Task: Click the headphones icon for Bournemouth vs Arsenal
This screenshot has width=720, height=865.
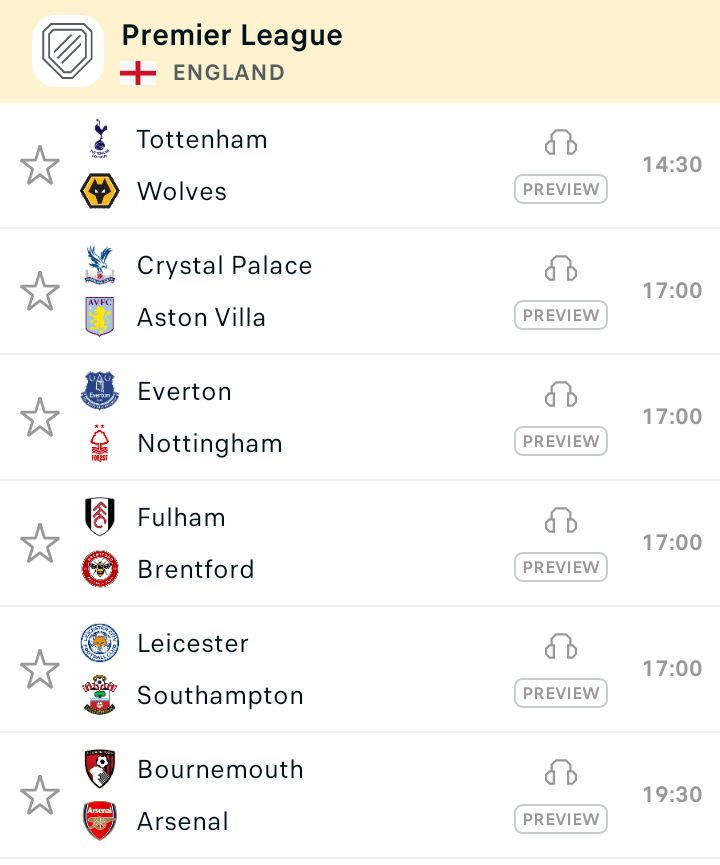Action: [x=561, y=772]
